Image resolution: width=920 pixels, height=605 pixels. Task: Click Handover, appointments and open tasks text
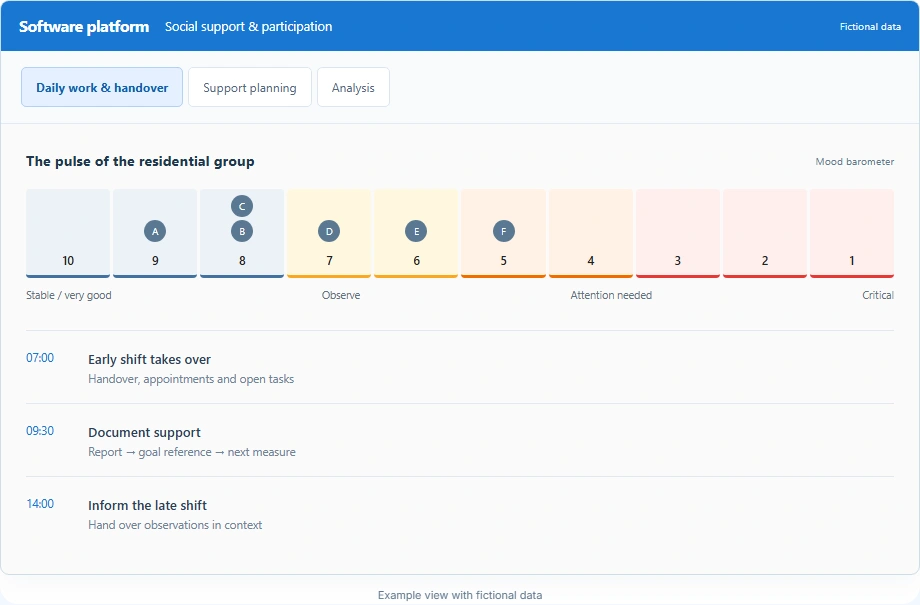click(x=191, y=379)
